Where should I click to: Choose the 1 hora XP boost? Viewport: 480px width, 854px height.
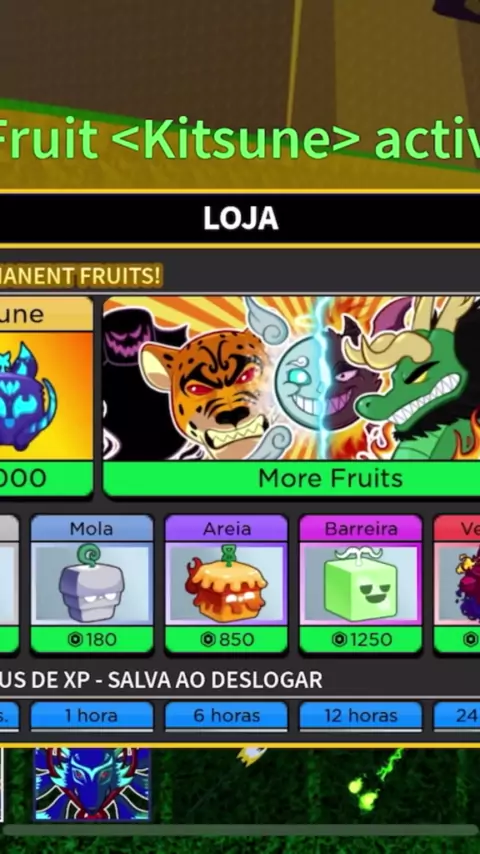click(92, 716)
